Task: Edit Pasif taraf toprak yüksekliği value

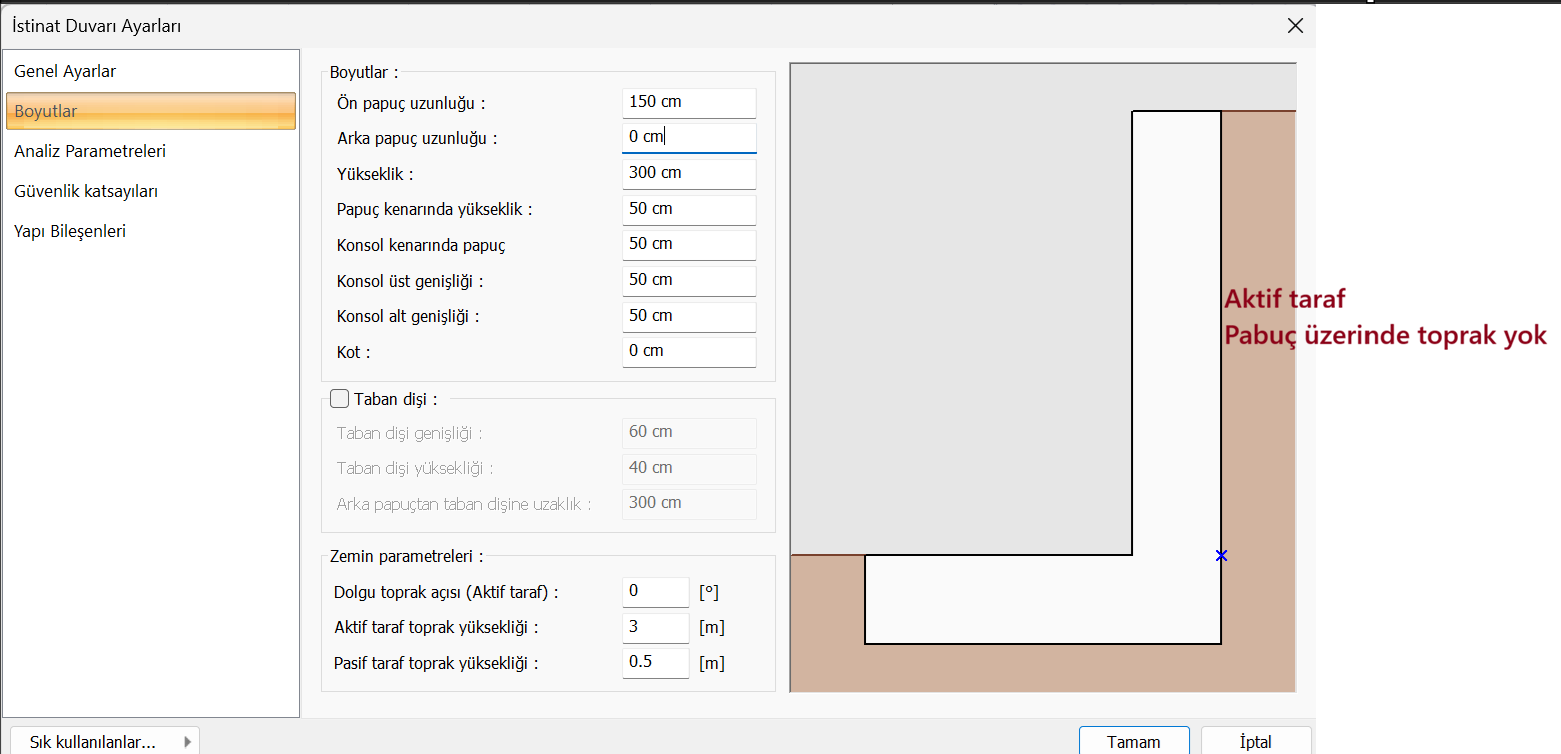Action: (656, 663)
